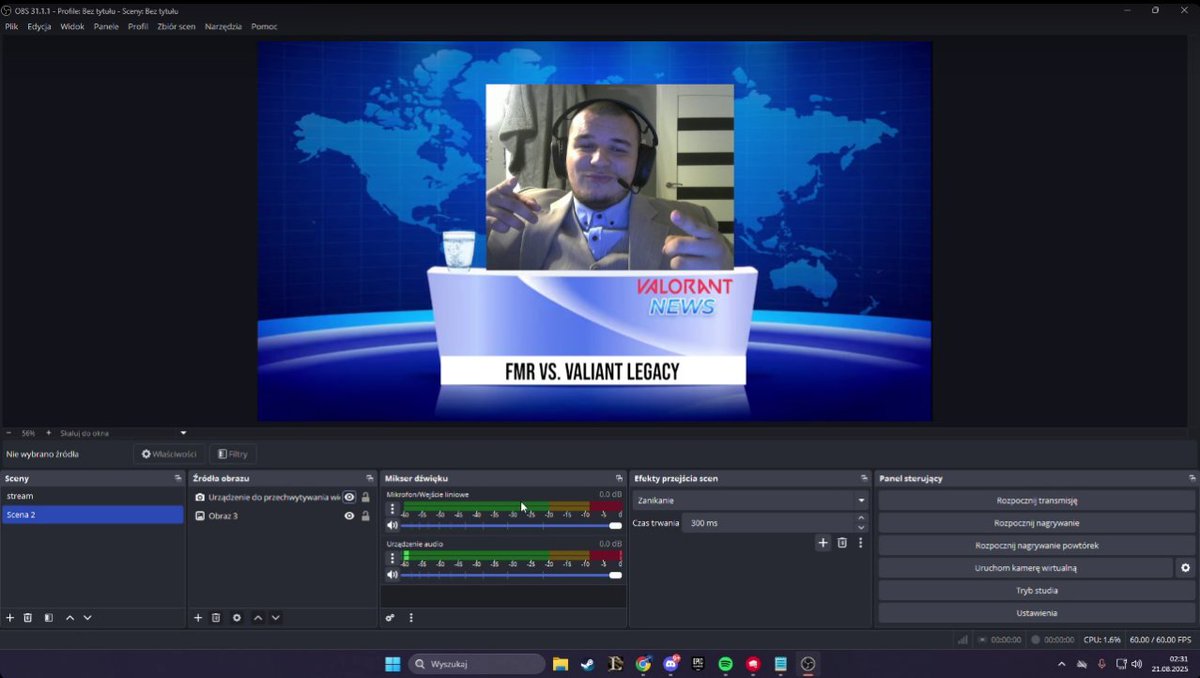
Task: Open preview scaling dropdown Skaluj do okna
Action: point(123,433)
